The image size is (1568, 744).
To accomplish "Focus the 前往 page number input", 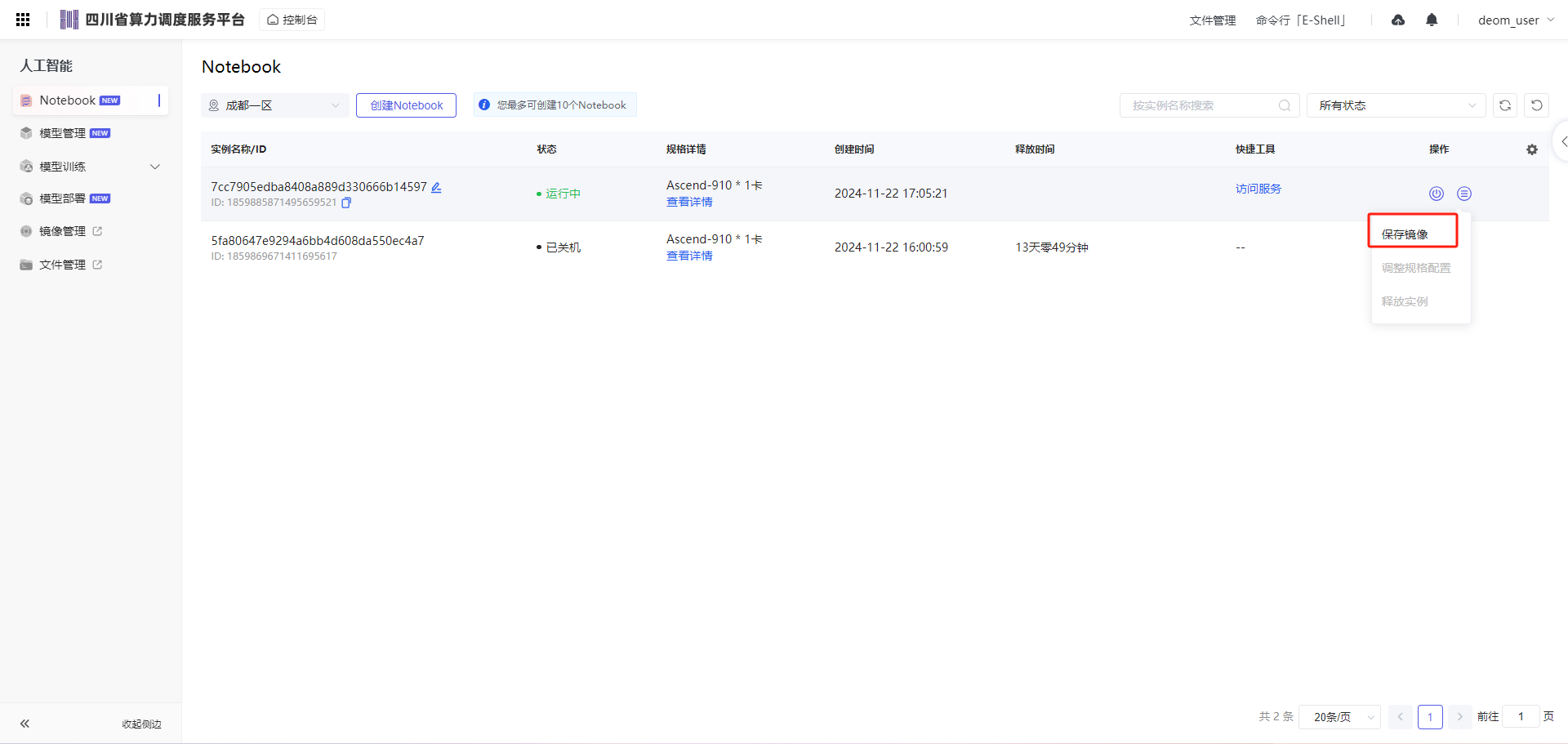I will pyautogui.click(x=1521, y=717).
